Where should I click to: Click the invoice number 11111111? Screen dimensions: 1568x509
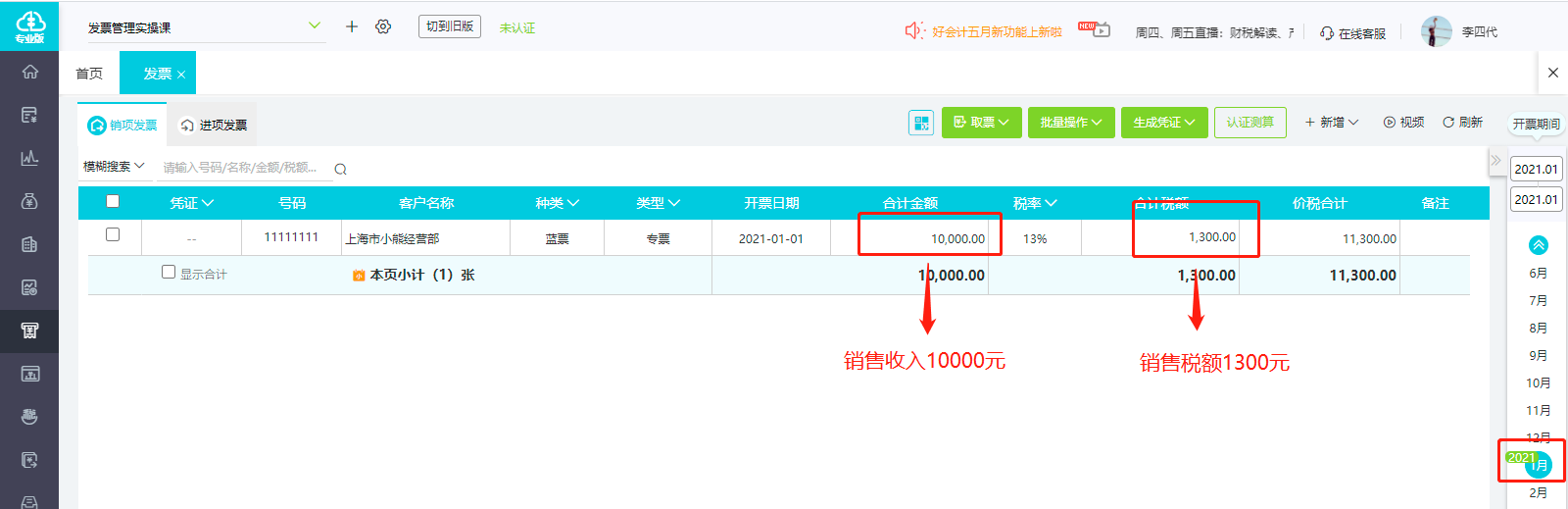click(291, 237)
